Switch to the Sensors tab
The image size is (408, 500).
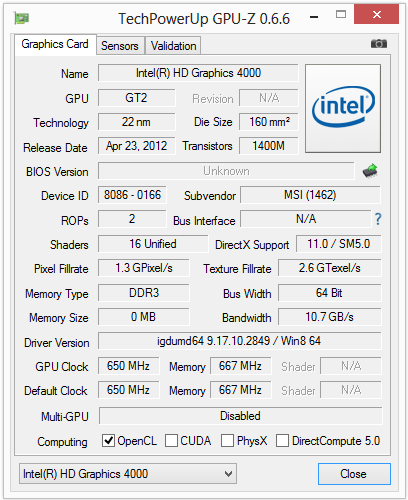point(120,46)
